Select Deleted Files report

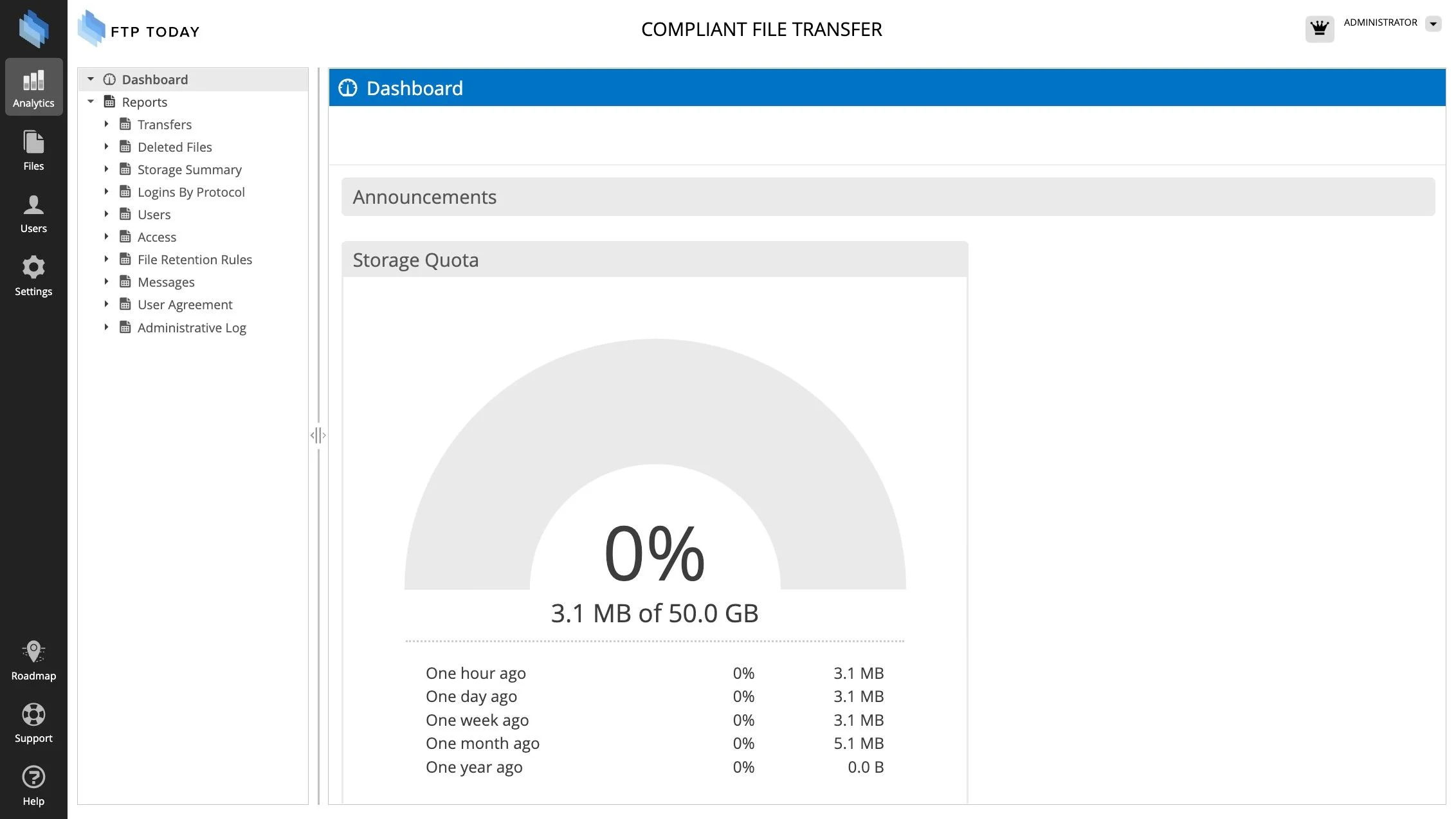[174, 147]
